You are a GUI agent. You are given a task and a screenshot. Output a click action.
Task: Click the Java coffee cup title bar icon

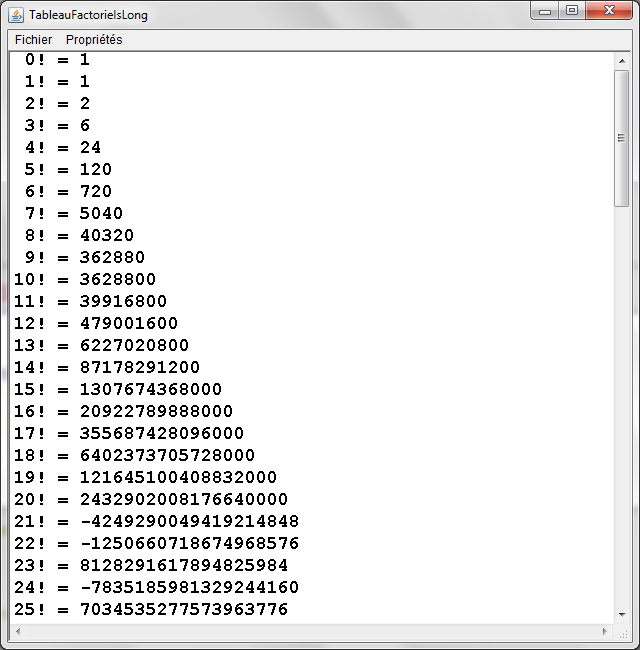[16, 15]
